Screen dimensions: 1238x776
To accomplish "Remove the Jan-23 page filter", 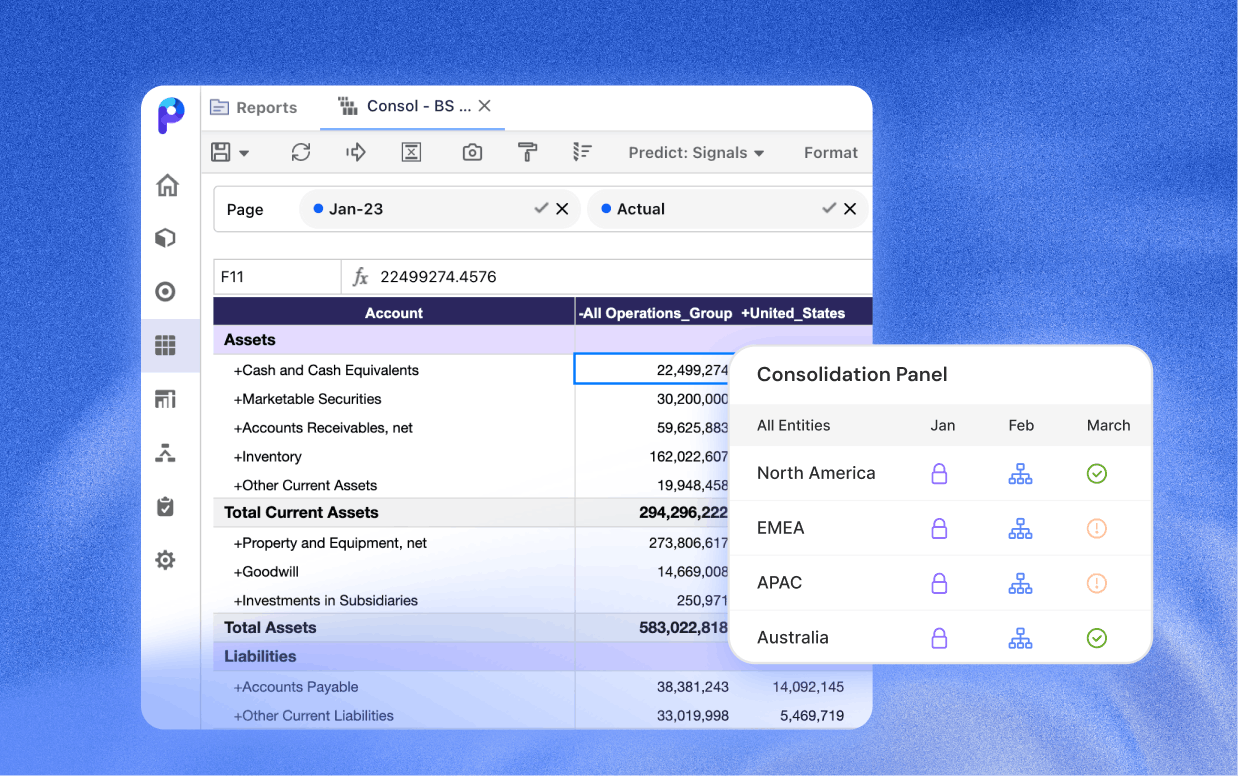I will point(562,209).
